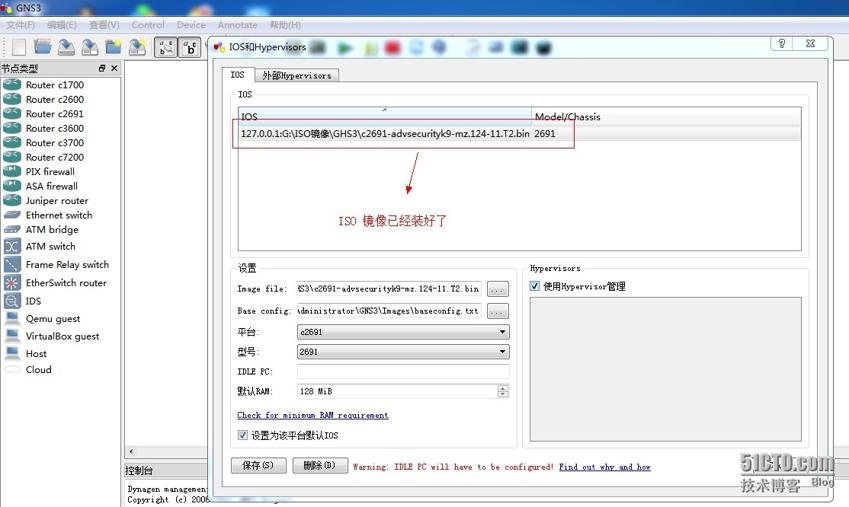
Task: Select the Router c1700 node icon
Action: pos(12,84)
